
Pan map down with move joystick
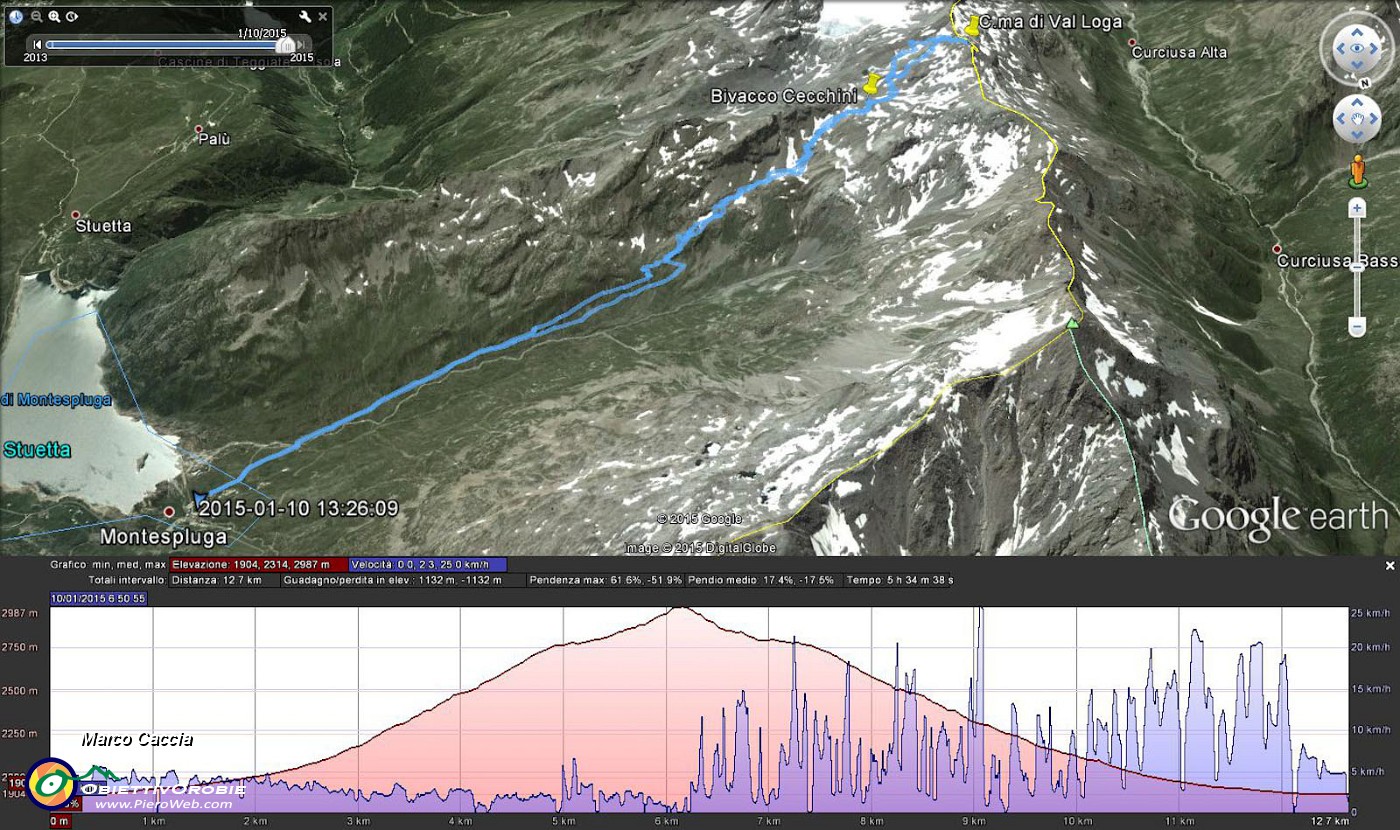[1357, 137]
